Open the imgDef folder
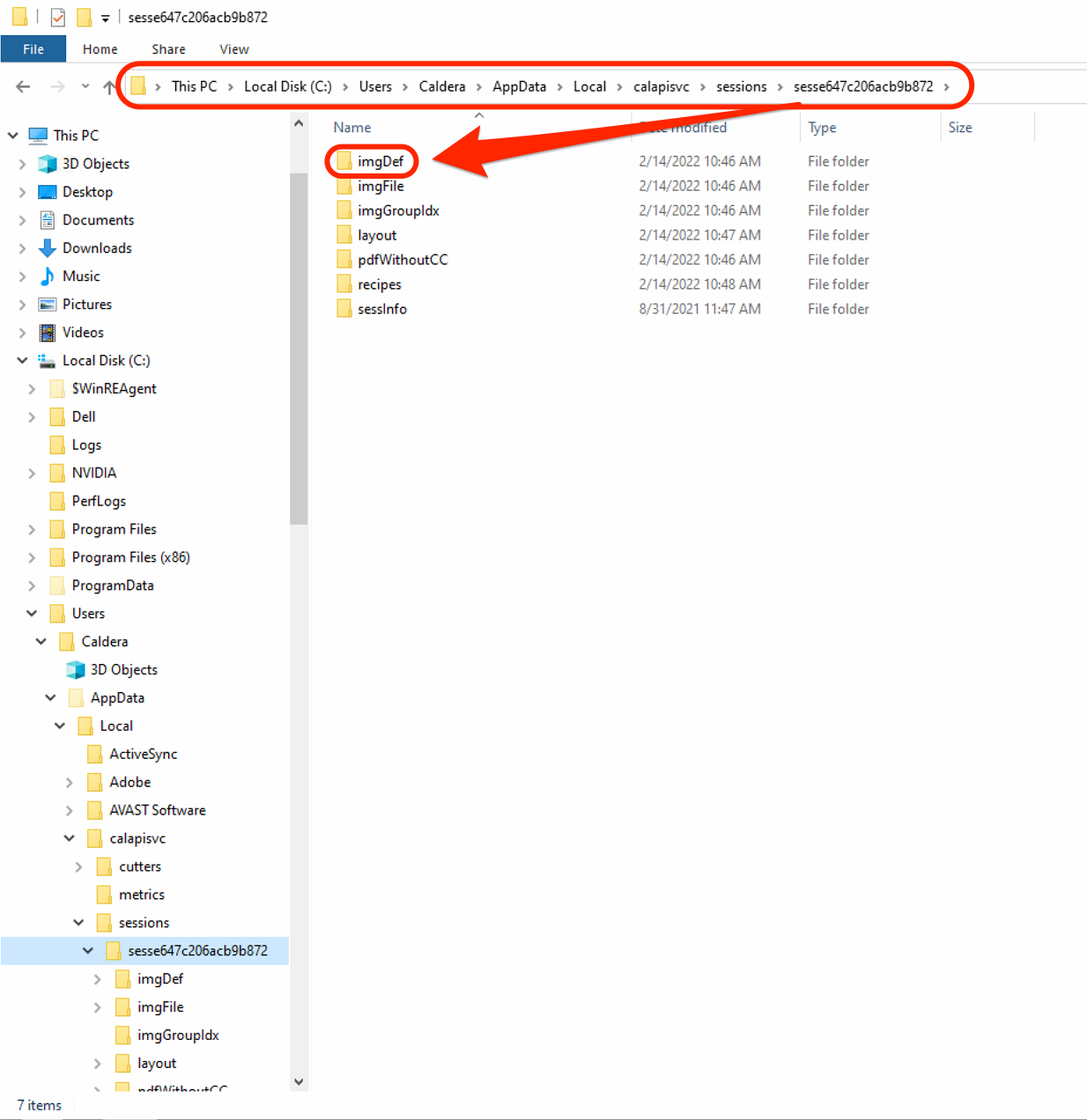 pyautogui.click(x=379, y=161)
